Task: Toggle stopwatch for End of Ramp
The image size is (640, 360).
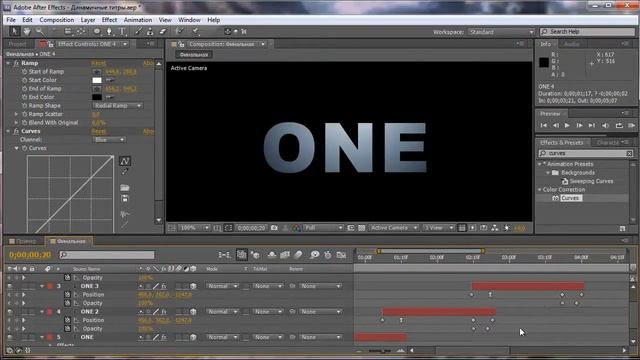Action: 24,89
